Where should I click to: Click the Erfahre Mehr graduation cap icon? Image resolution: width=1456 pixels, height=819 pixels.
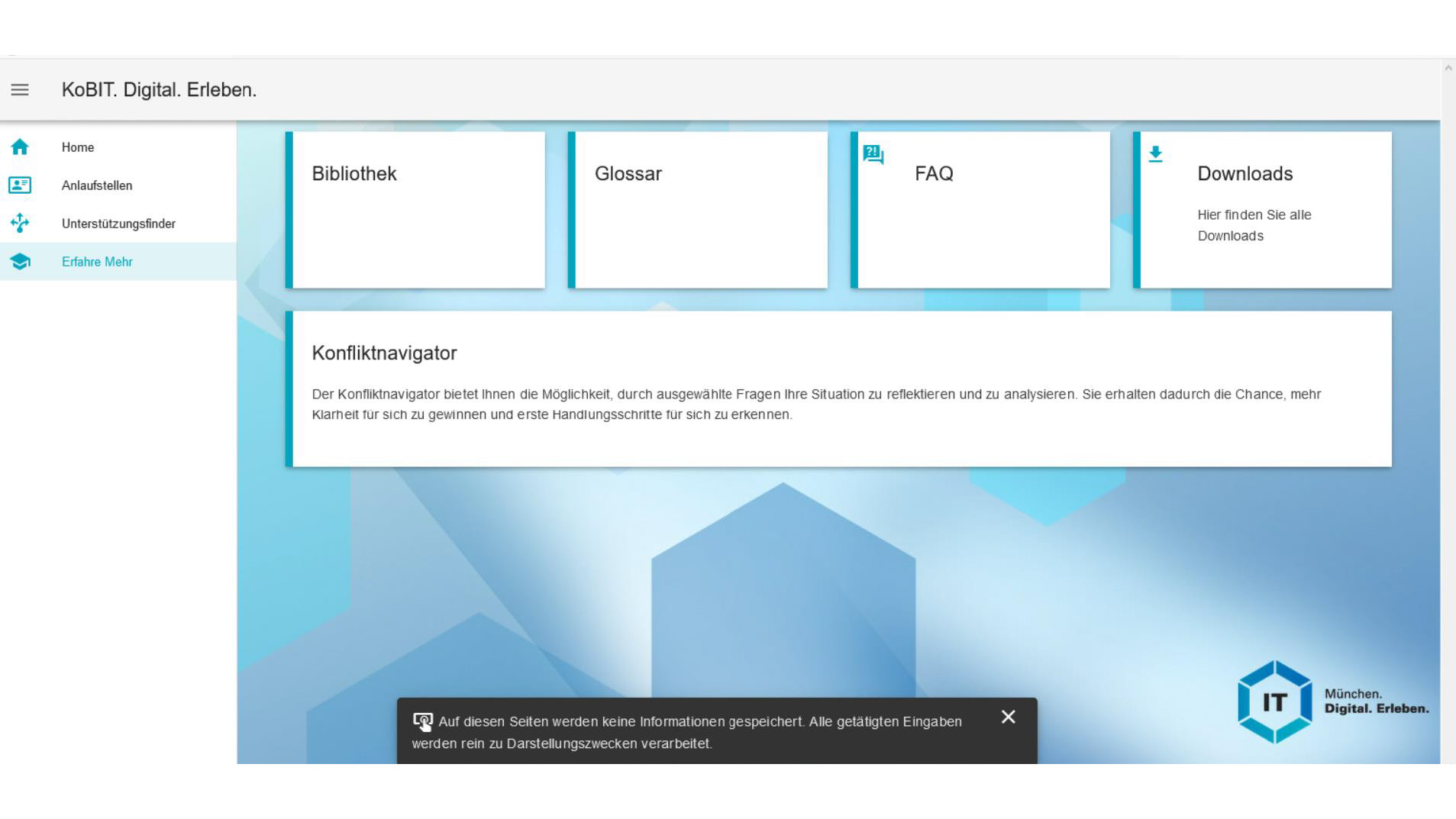pos(19,261)
